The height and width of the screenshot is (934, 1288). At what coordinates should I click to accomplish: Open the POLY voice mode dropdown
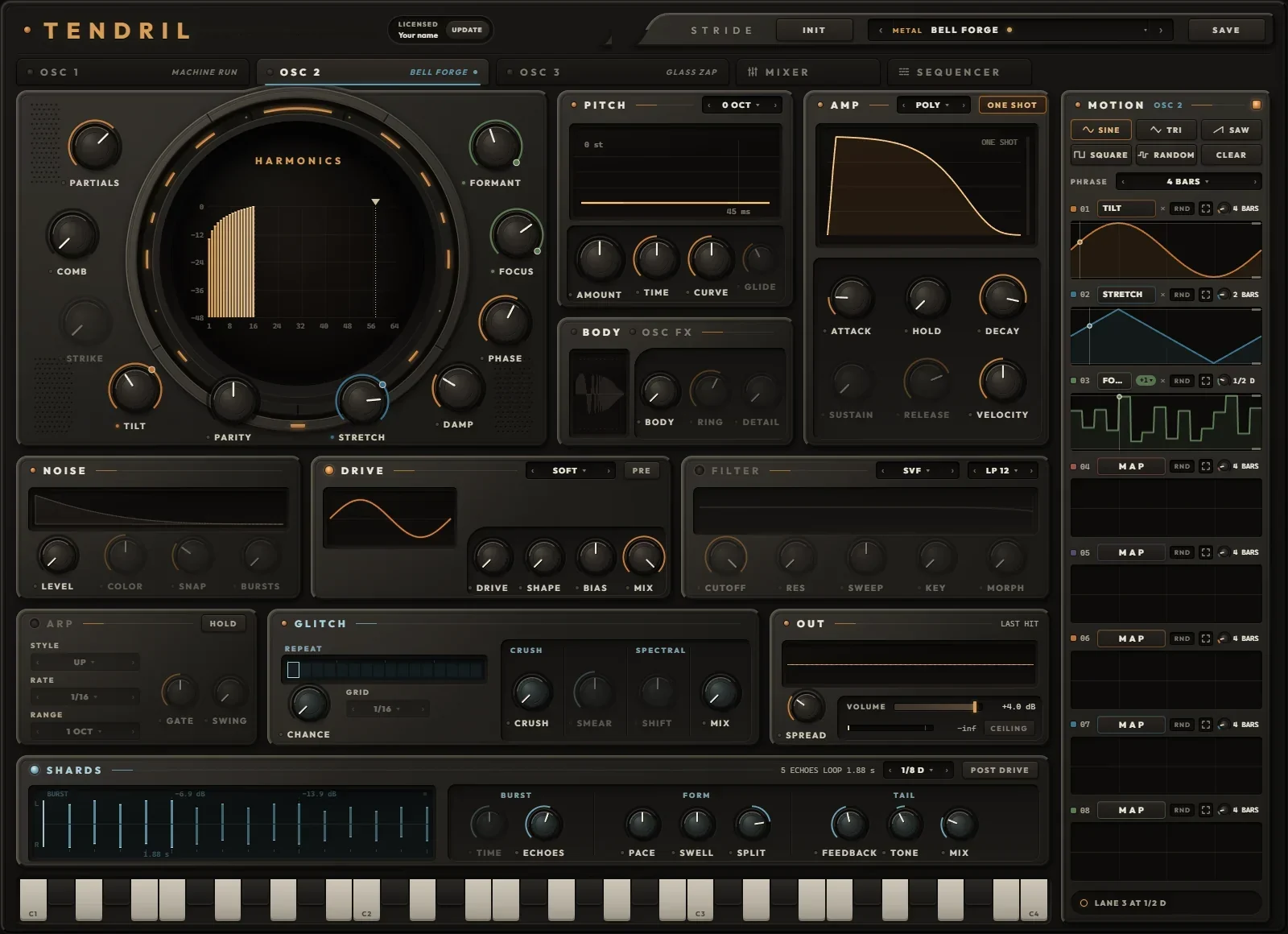point(932,105)
